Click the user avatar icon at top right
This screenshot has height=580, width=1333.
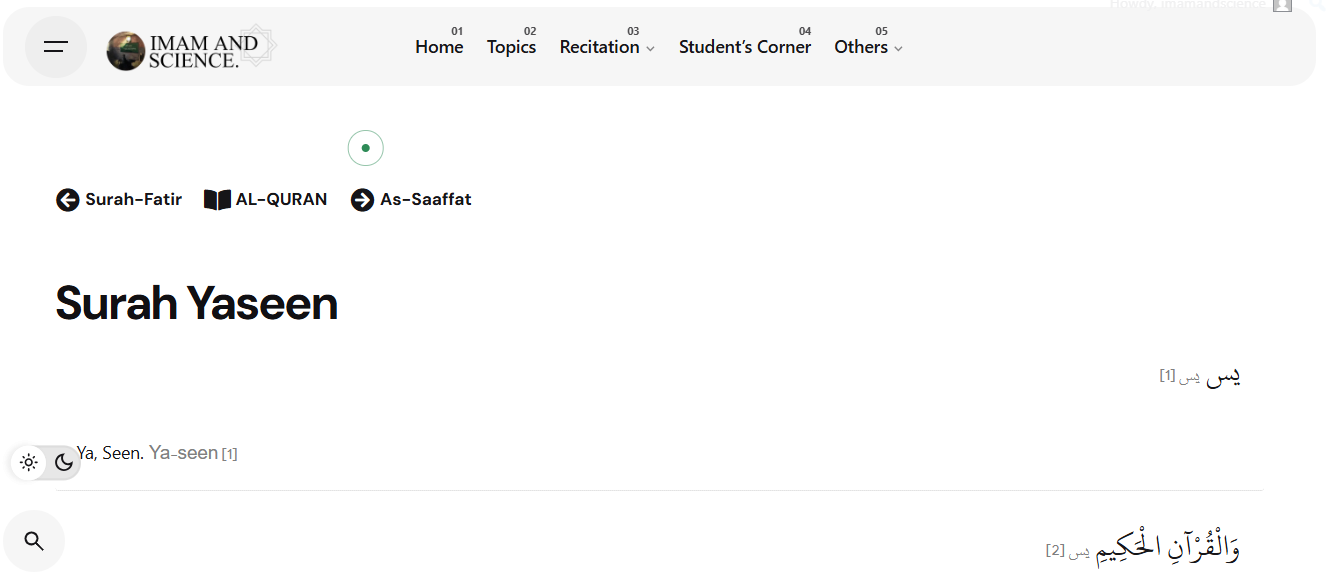(1282, 5)
